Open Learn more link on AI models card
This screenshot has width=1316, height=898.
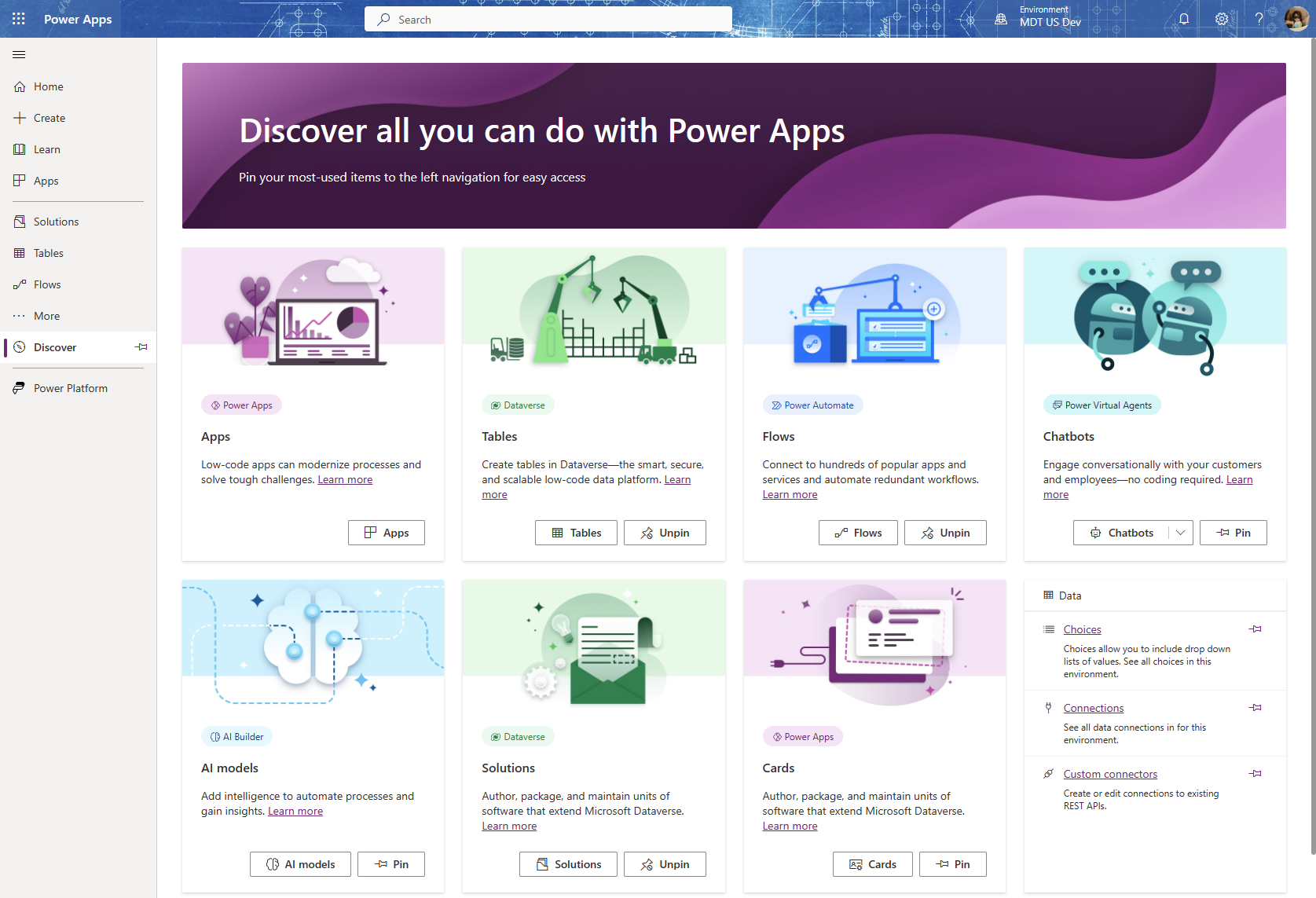point(295,812)
